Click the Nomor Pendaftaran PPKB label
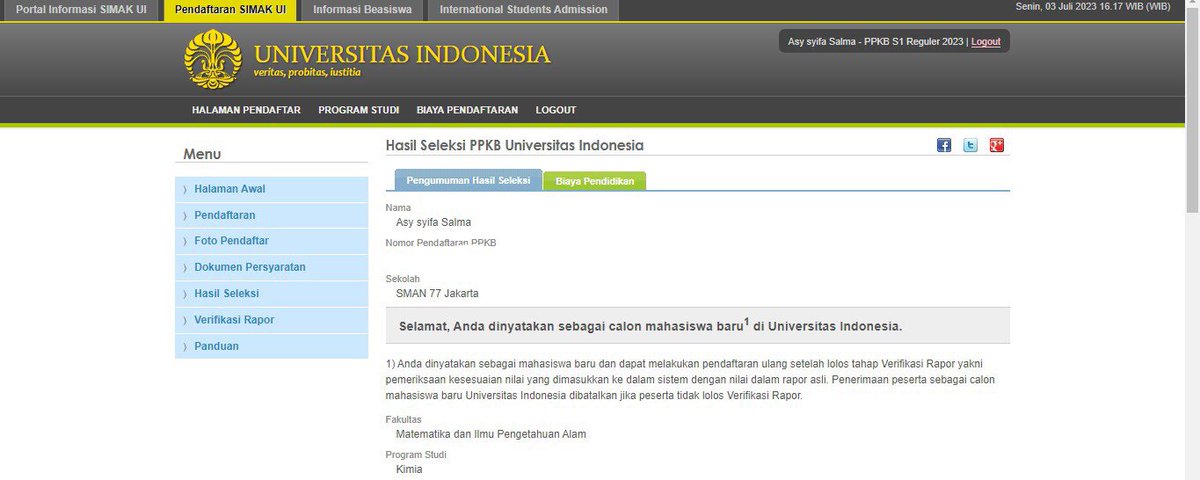1200x480 pixels. (441, 243)
